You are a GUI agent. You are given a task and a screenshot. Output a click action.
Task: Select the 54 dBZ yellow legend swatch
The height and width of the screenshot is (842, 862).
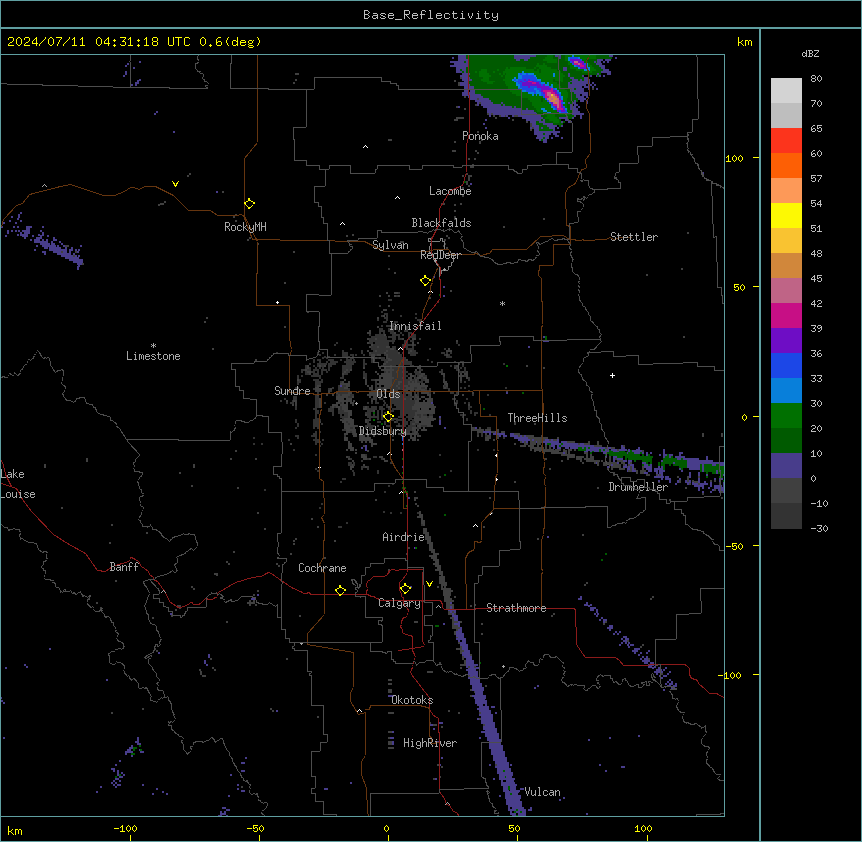[x=786, y=216]
